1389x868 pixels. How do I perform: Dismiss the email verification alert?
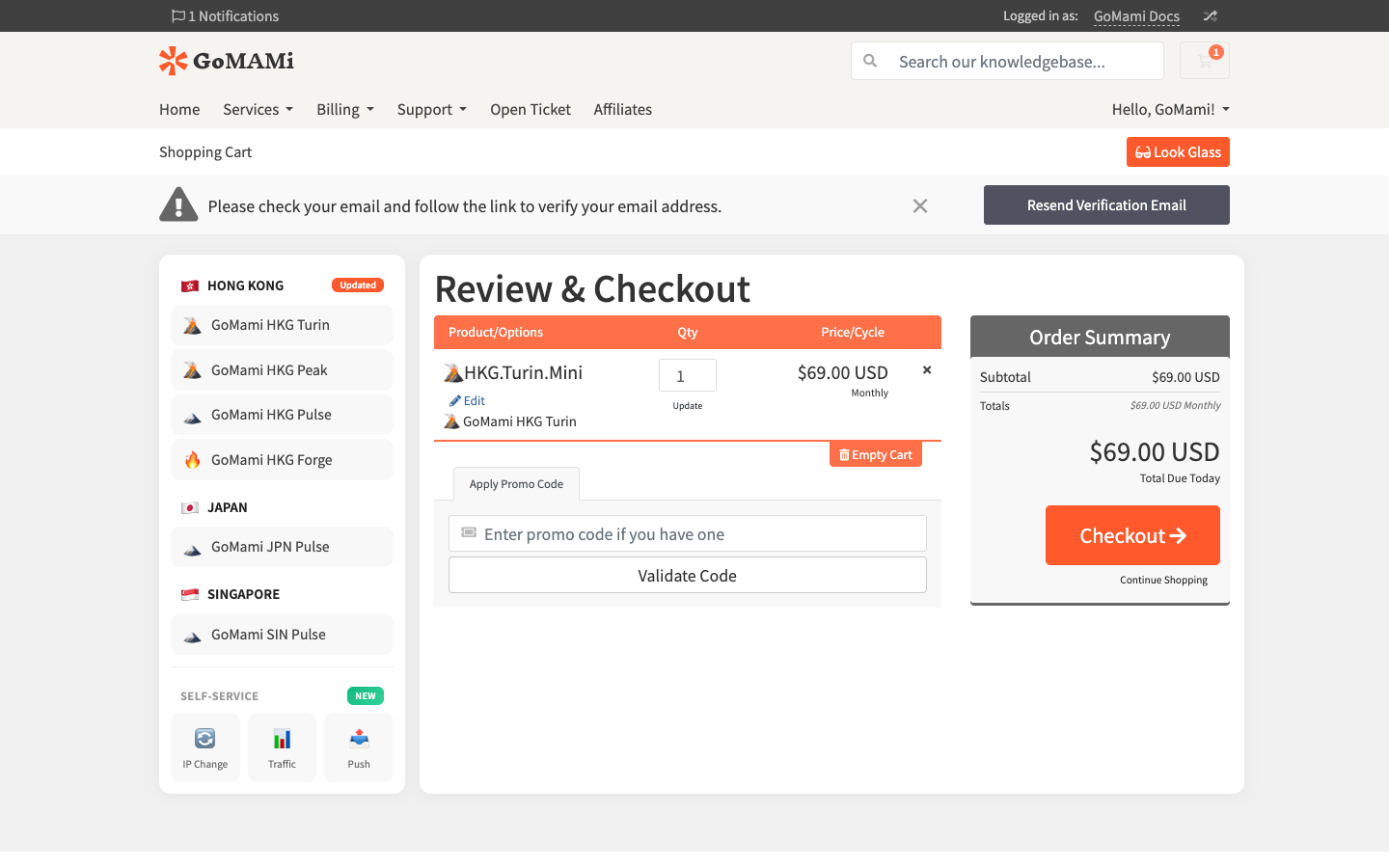coord(920,205)
